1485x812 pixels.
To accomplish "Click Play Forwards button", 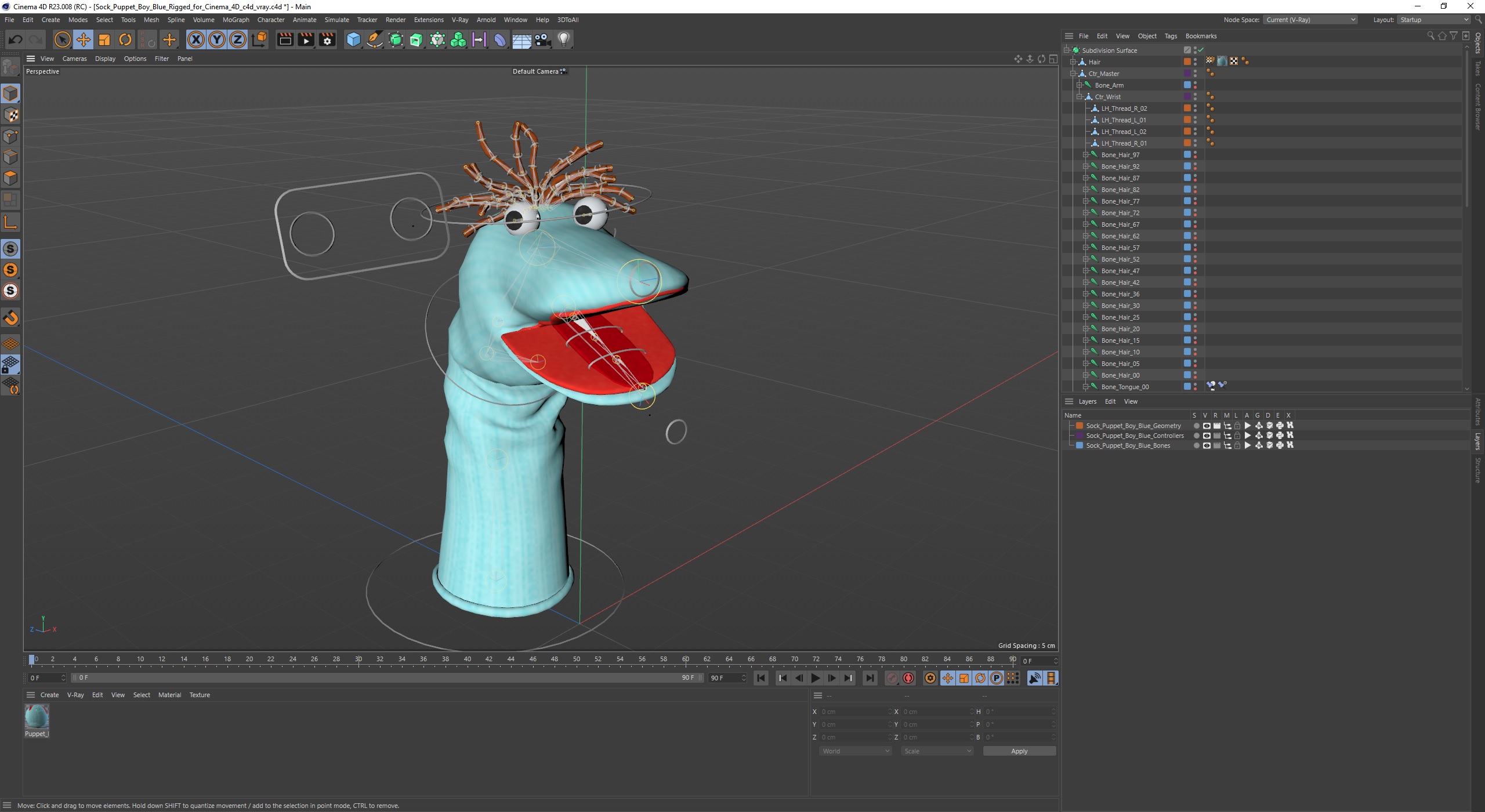I will [x=815, y=678].
